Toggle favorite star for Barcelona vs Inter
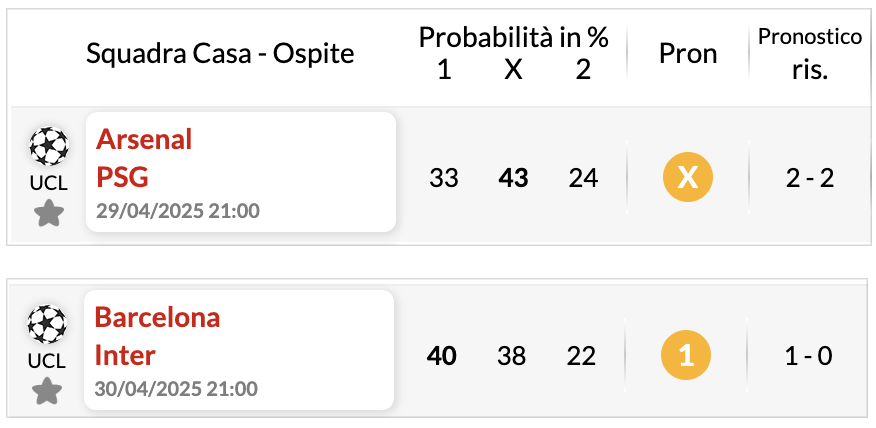Image resolution: width=876 pixels, height=428 pixels. (x=47, y=392)
